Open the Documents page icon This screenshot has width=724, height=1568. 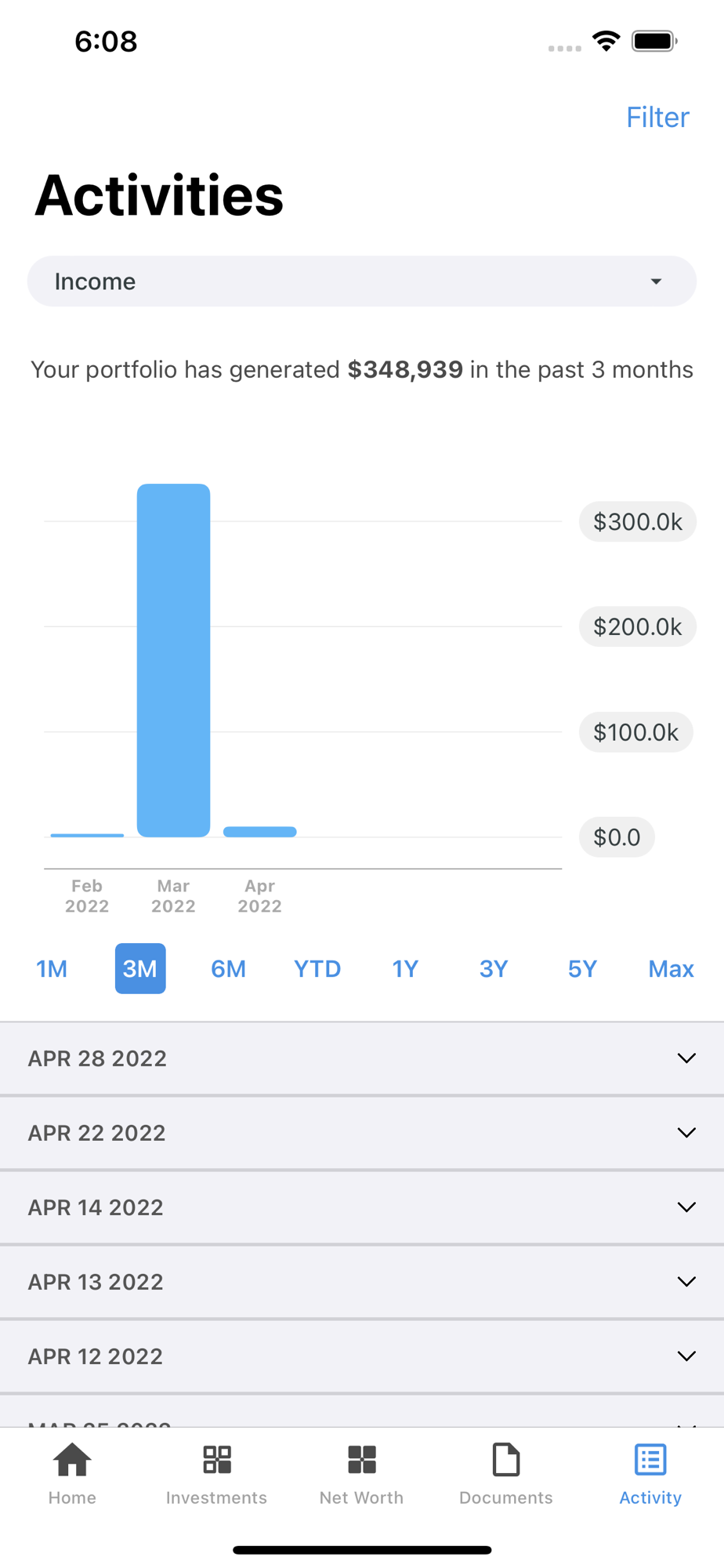[506, 1460]
